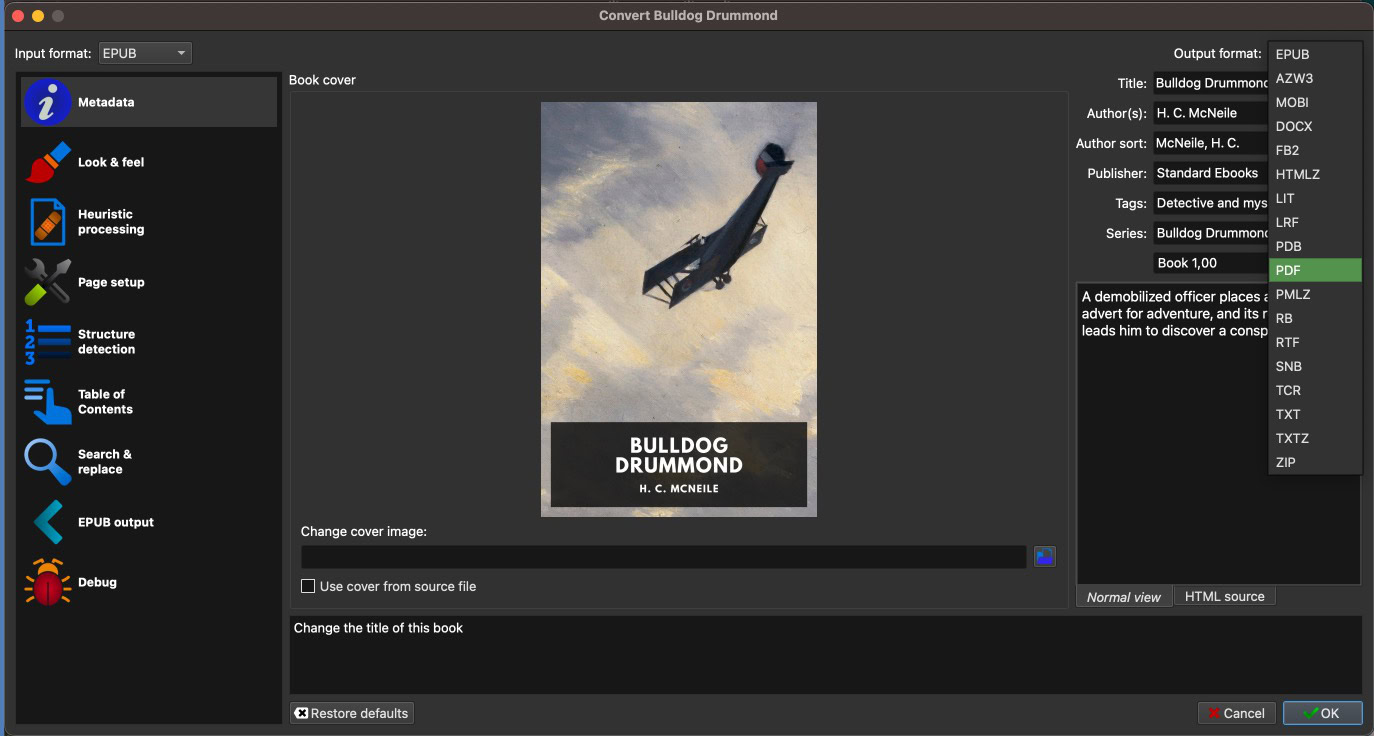Image resolution: width=1374 pixels, height=736 pixels.
Task: Switch to the Normal view tab
Action: [1123, 597]
